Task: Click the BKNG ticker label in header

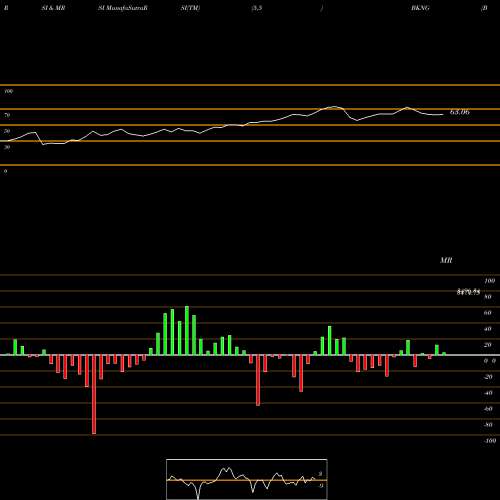Action: pos(420,8)
